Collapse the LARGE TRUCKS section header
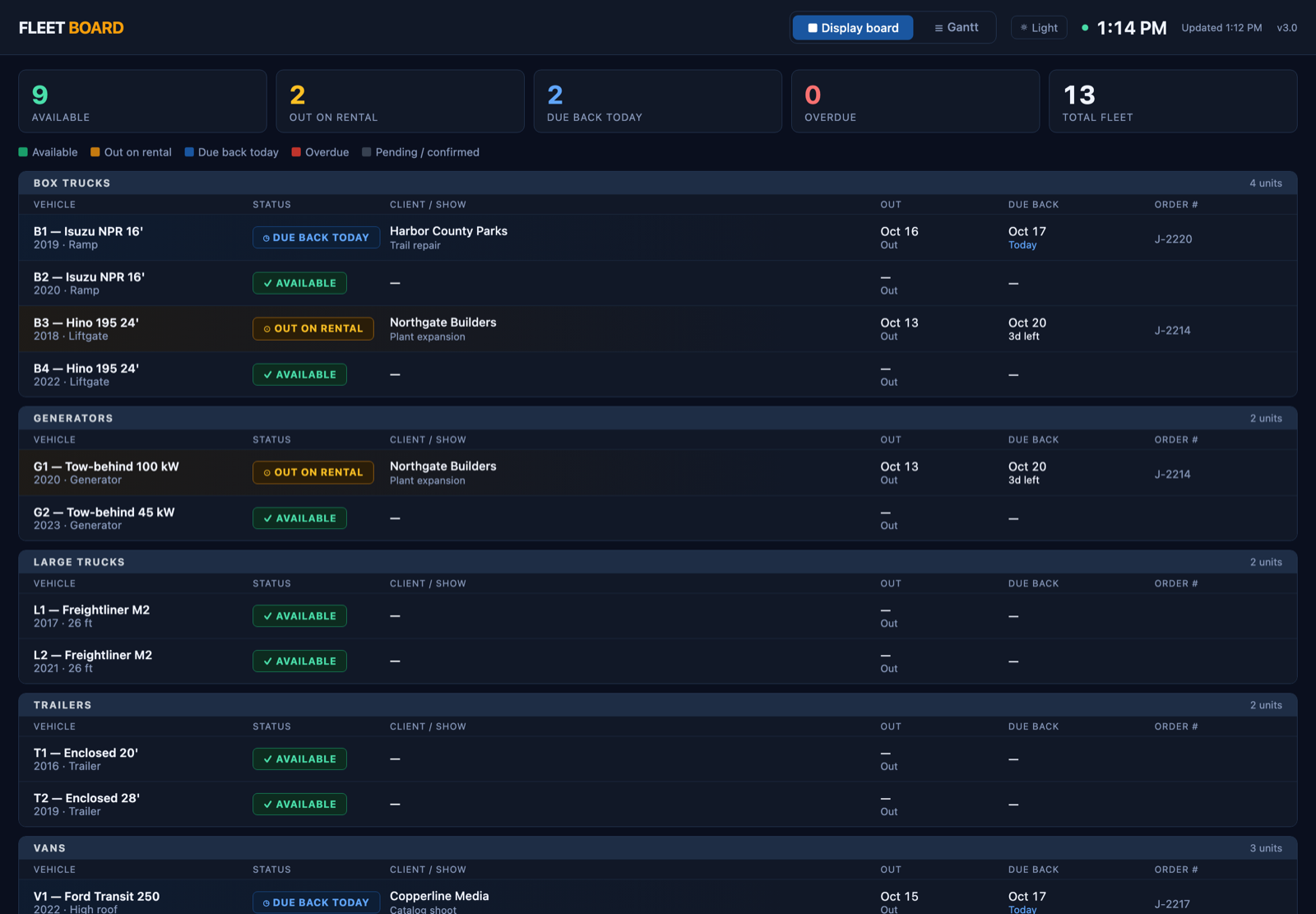The height and width of the screenshot is (914, 1316). click(657, 562)
